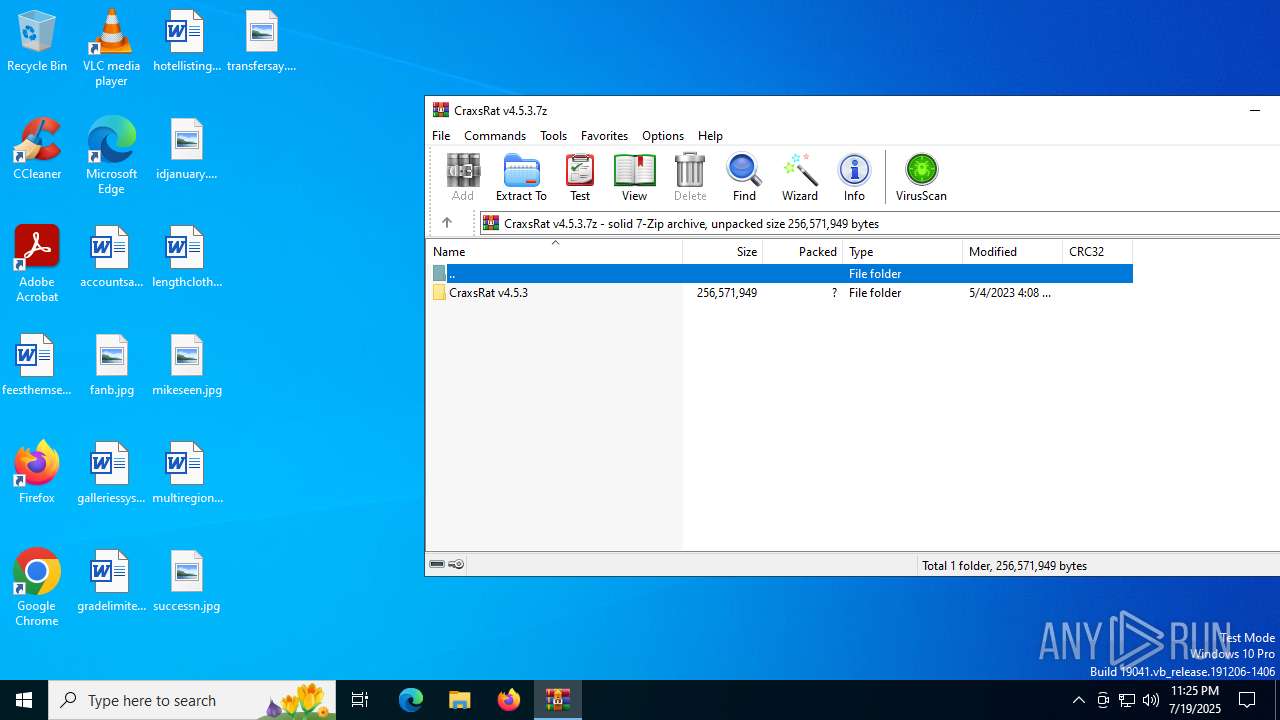Open the Recycle Bin desktop icon
The height and width of the screenshot is (720, 1280).
37,41
